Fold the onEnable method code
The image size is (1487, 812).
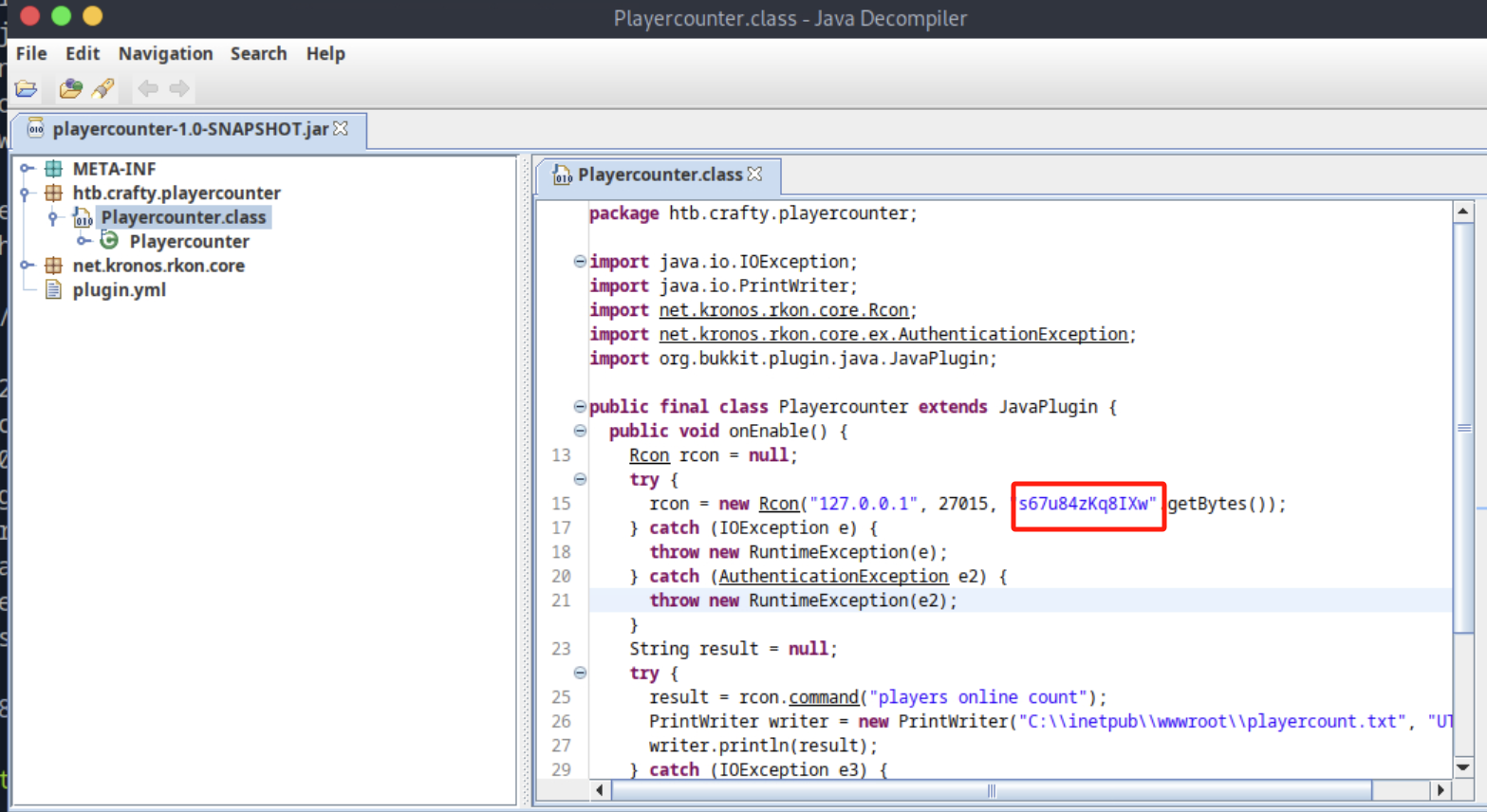[580, 431]
